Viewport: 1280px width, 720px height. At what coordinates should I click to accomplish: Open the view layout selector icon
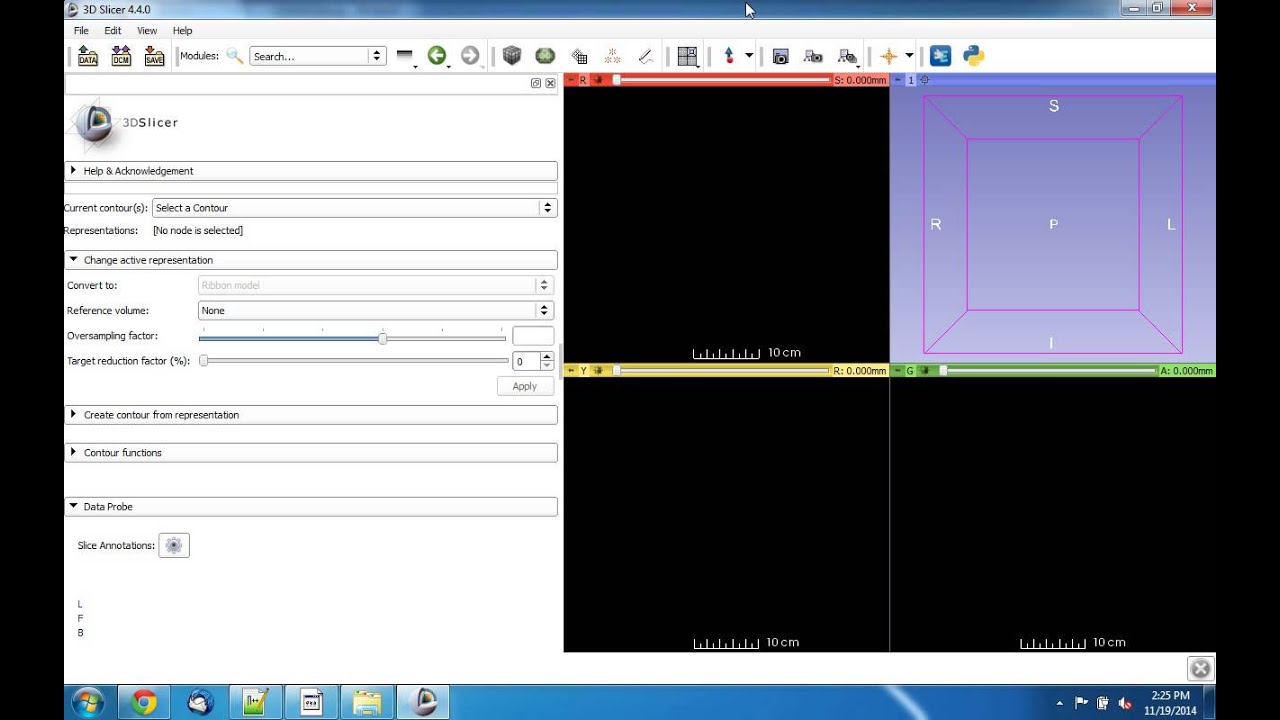pyautogui.click(x=687, y=56)
